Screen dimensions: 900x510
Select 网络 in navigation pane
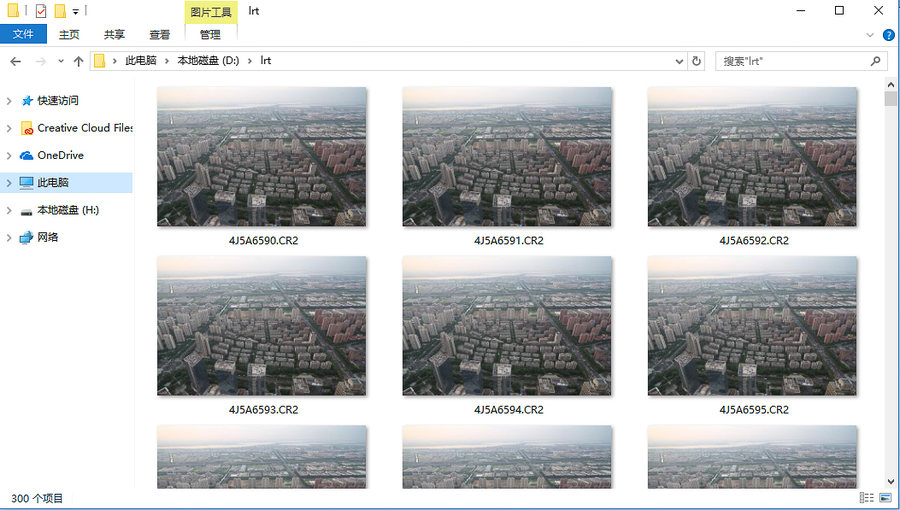click(x=48, y=237)
